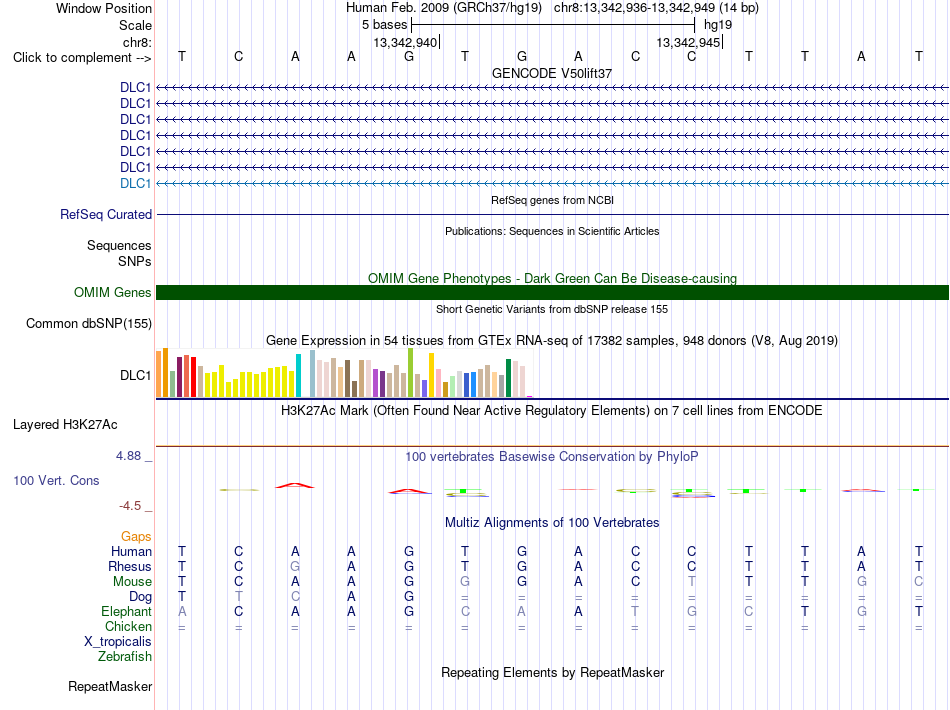Screen dimensions: 950x710
Task: Click the dark green bar in the GTEx chart
Action: point(508,378)
